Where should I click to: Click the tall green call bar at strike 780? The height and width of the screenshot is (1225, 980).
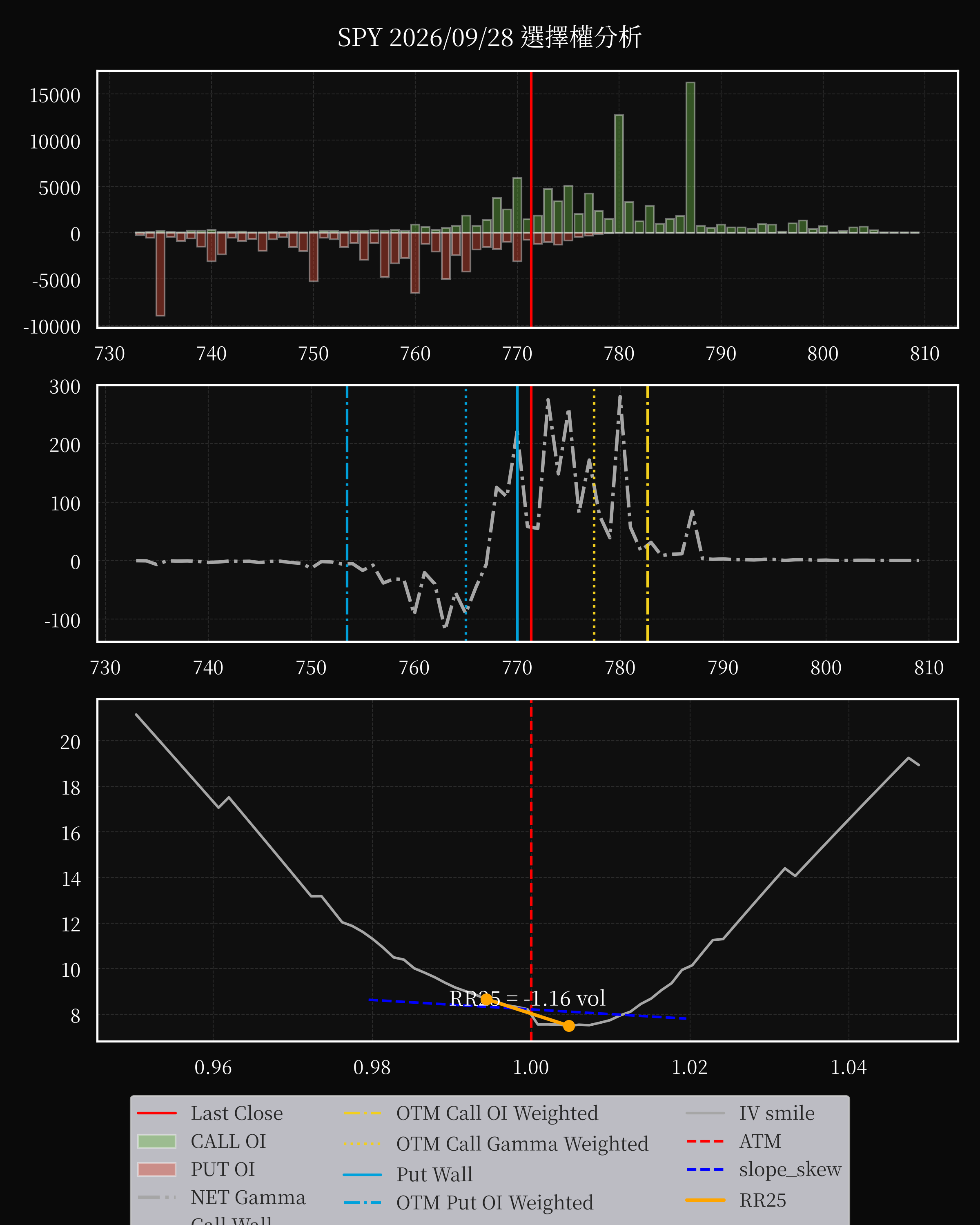point(619,174)
